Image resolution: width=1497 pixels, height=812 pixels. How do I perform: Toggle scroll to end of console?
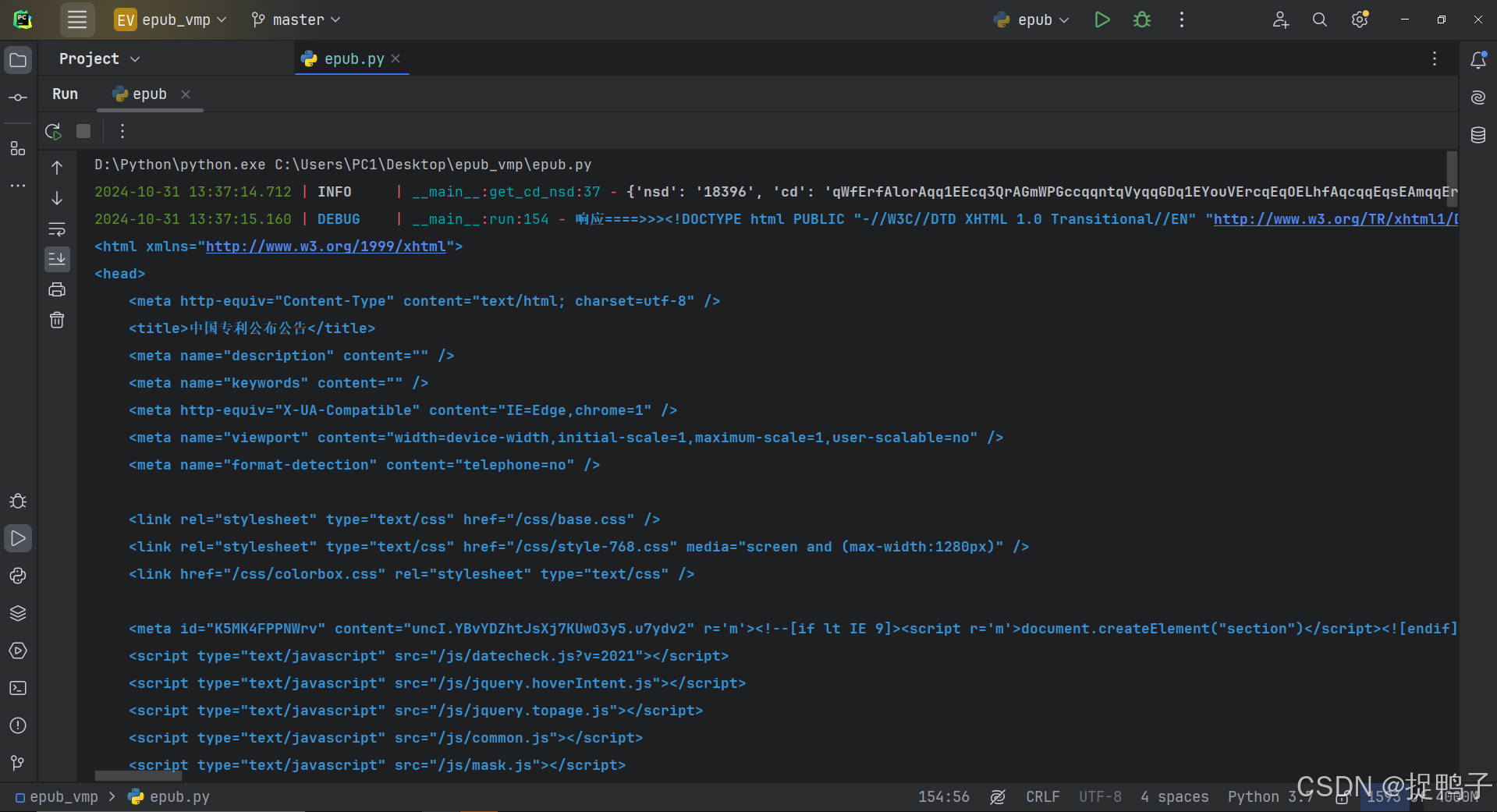pyautogui.click(x=57, y=259)
